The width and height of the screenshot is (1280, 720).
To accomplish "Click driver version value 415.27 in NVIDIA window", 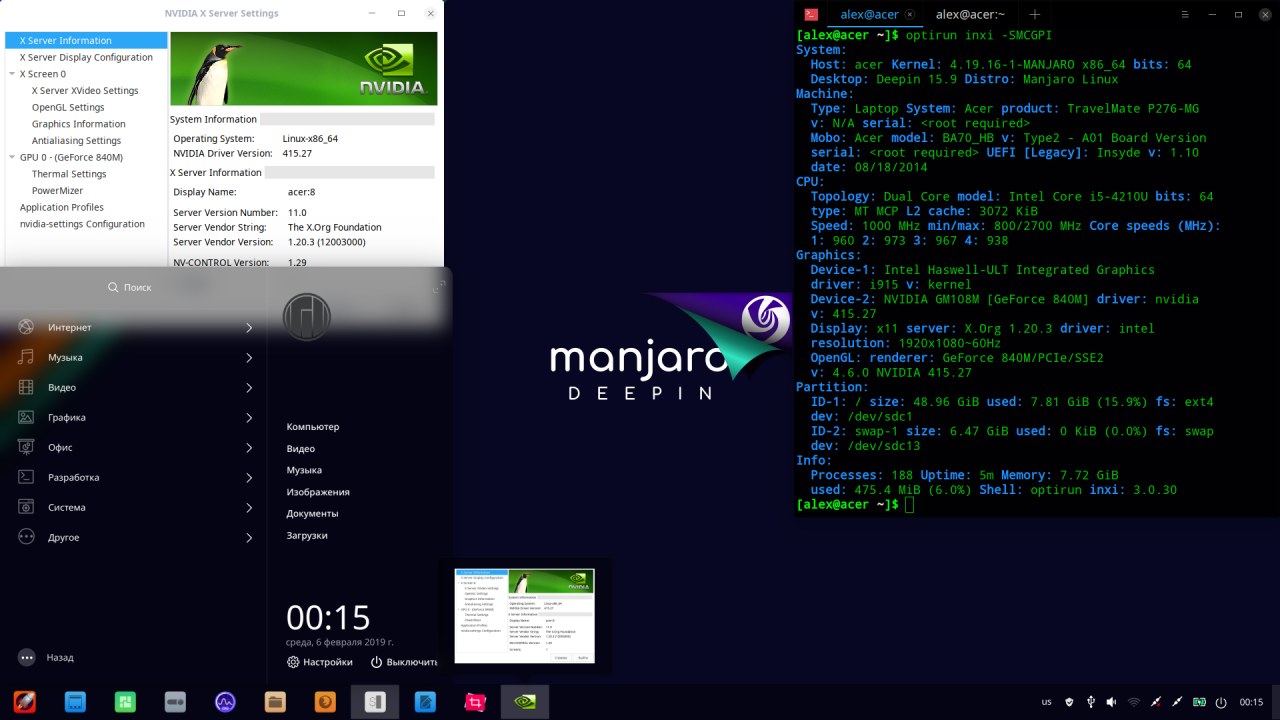I will coord(297,153).
